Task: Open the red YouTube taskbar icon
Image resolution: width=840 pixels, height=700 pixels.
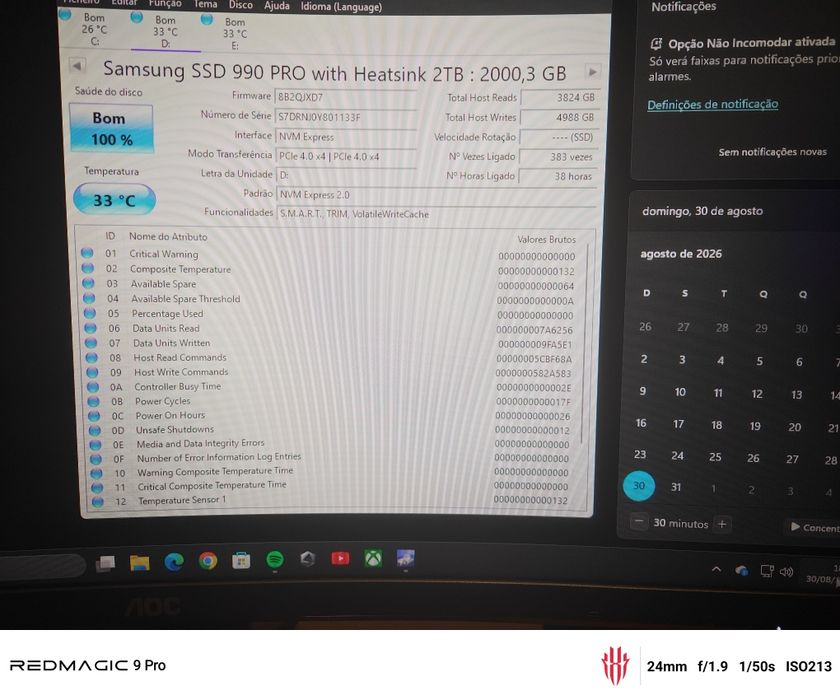Action: pyautogui.click(x=340, y=559)
